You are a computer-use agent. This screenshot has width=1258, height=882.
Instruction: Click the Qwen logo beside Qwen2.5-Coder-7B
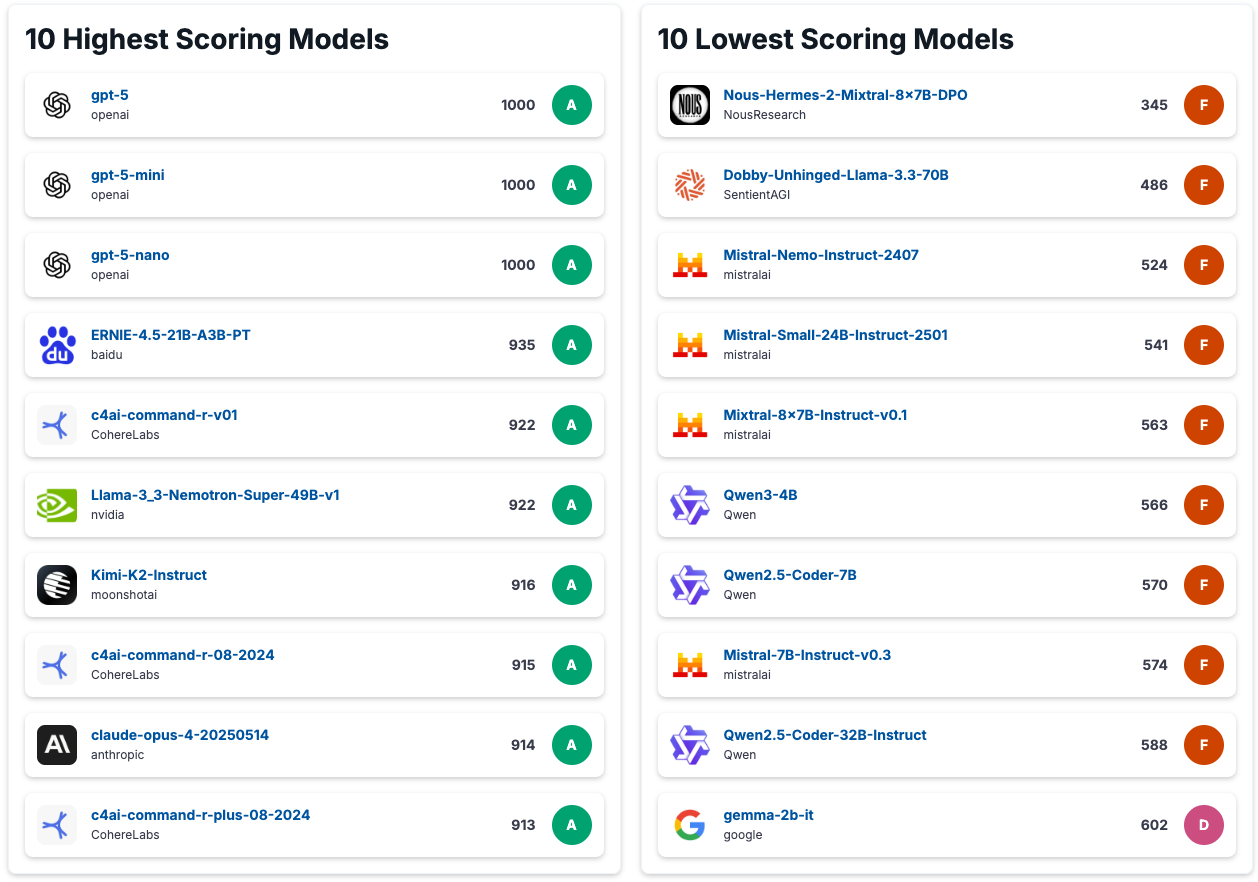coord(690,585)
